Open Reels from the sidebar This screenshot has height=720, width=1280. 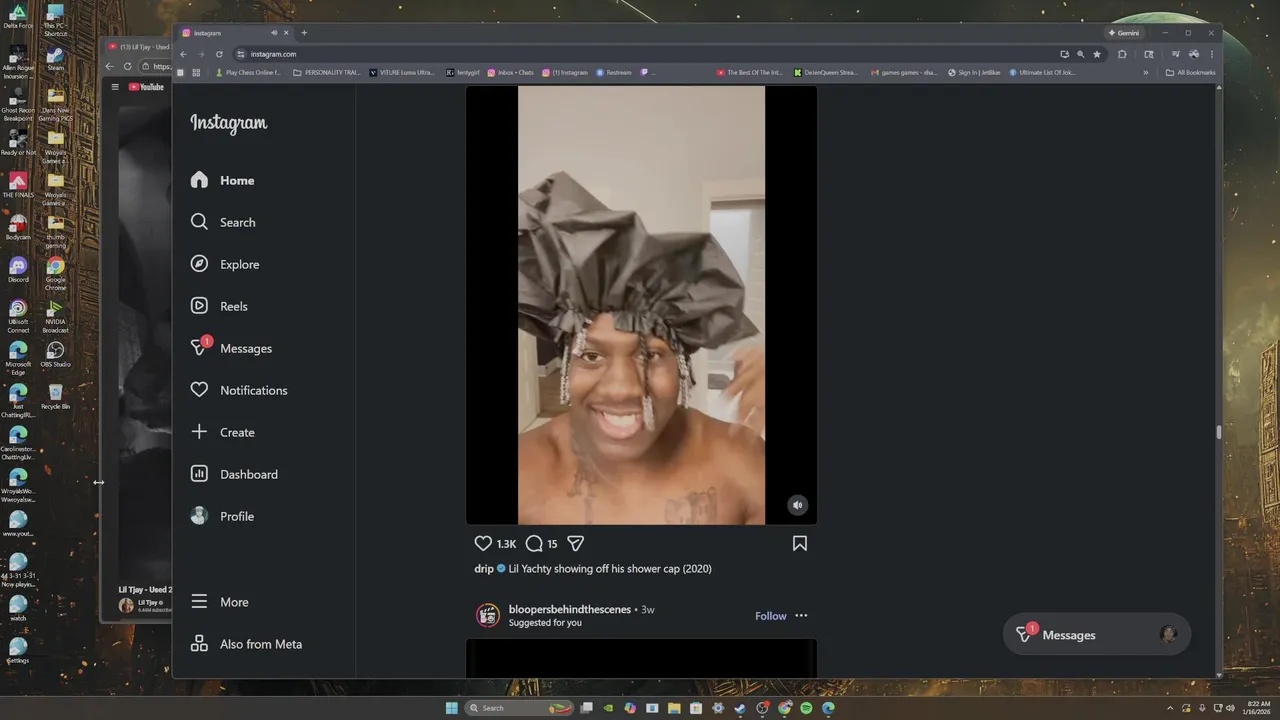[x=218, y=306]
